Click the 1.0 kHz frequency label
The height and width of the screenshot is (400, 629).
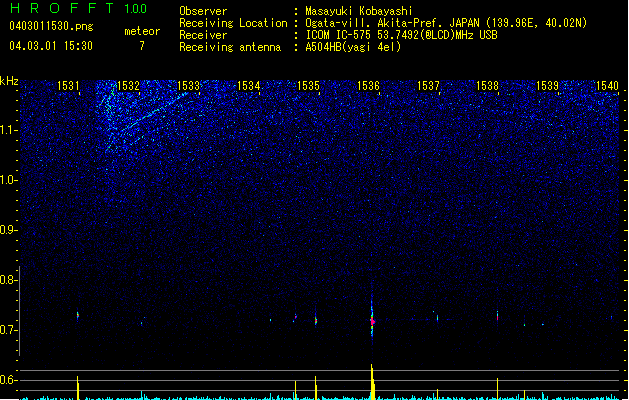tap(9, 180)
